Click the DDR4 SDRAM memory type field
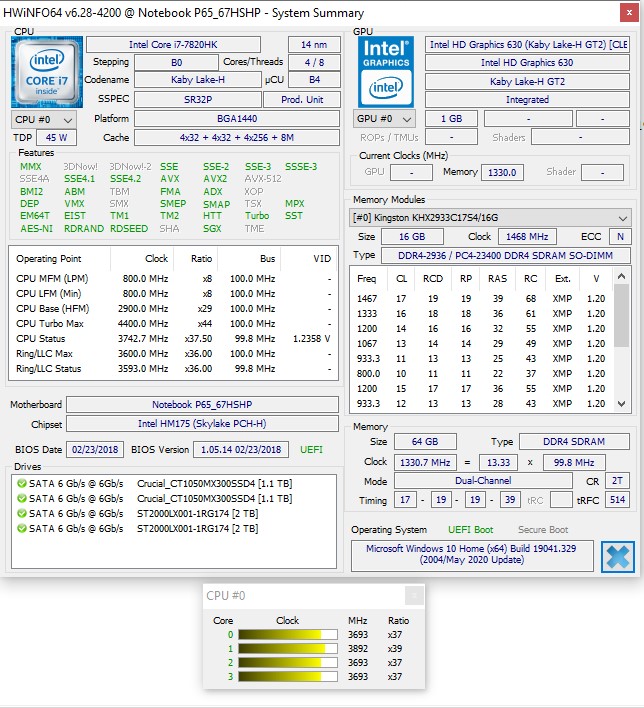Screen dimensions: 644x708 (x=574, y=442)
